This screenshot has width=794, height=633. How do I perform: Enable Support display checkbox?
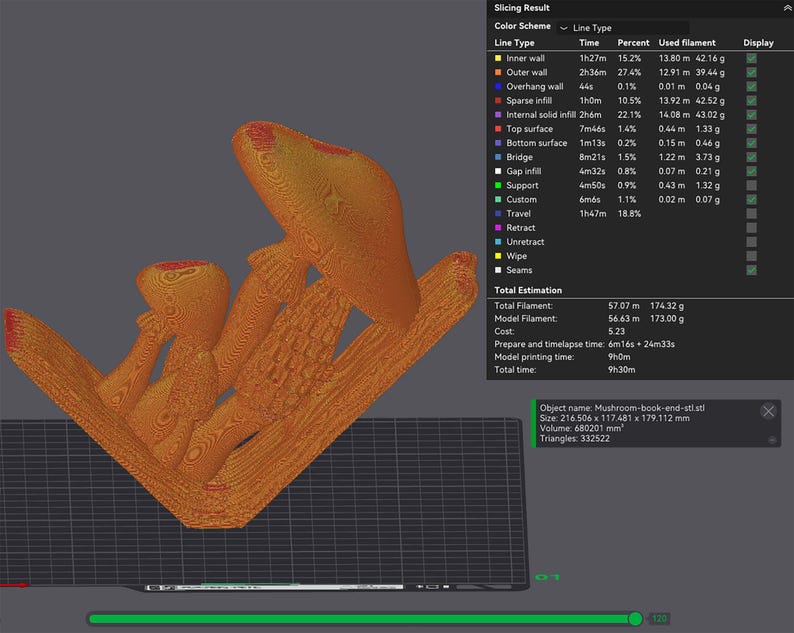pyautogui.click(x=751, y=185)
